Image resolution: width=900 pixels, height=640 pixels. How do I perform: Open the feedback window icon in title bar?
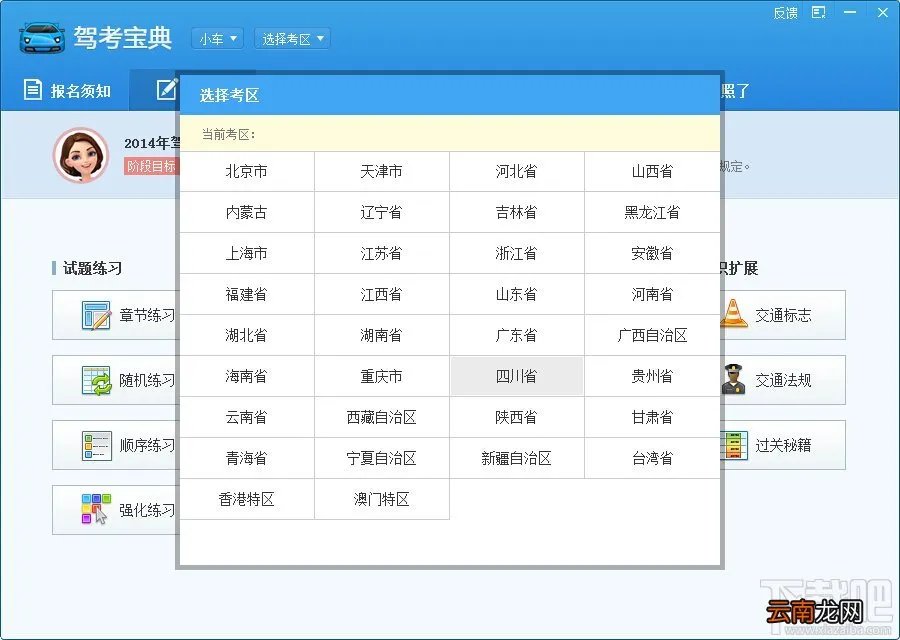tap(818, 12)
